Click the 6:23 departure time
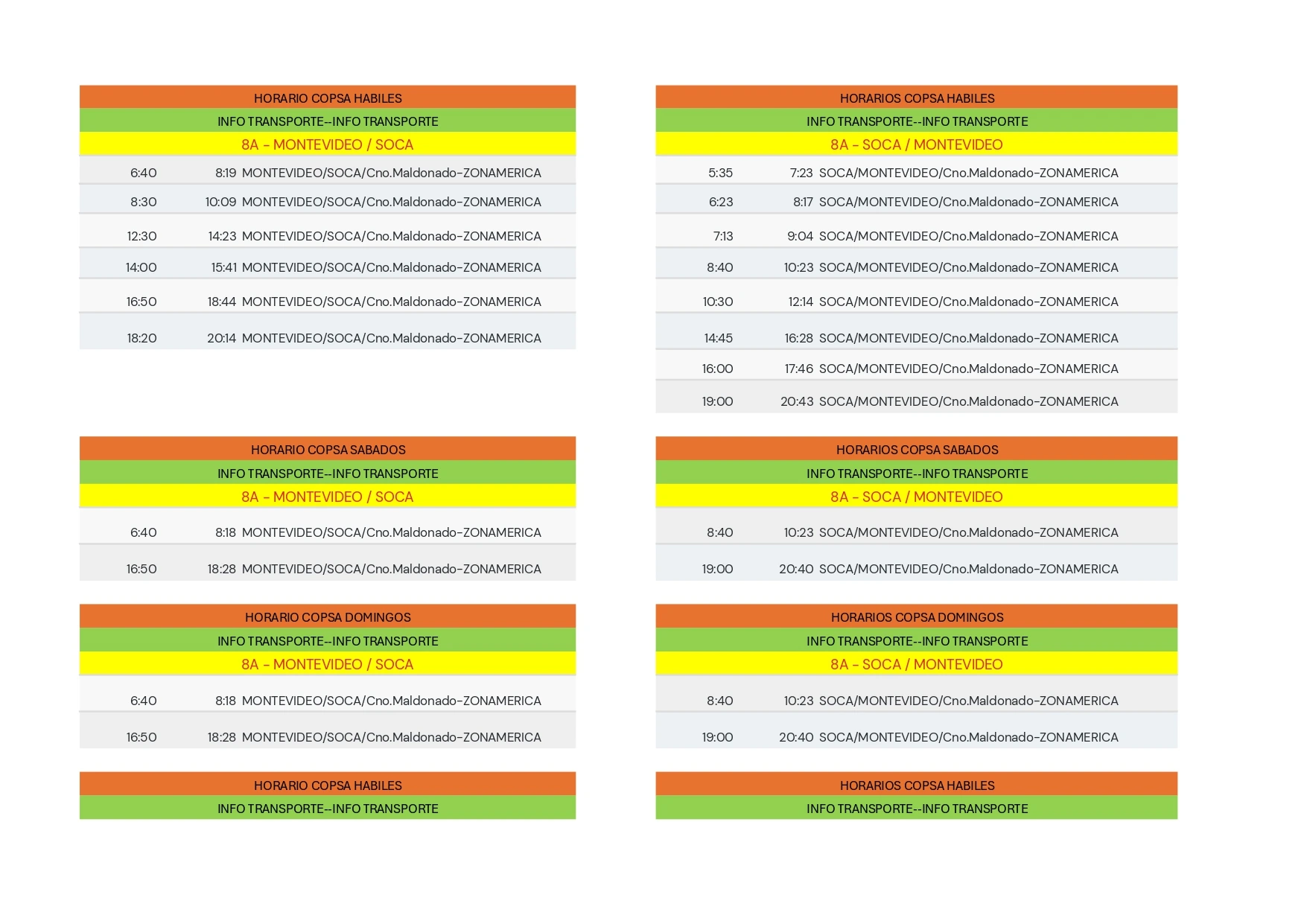This screenshot has width=1307, height=924. pos(720,202)
